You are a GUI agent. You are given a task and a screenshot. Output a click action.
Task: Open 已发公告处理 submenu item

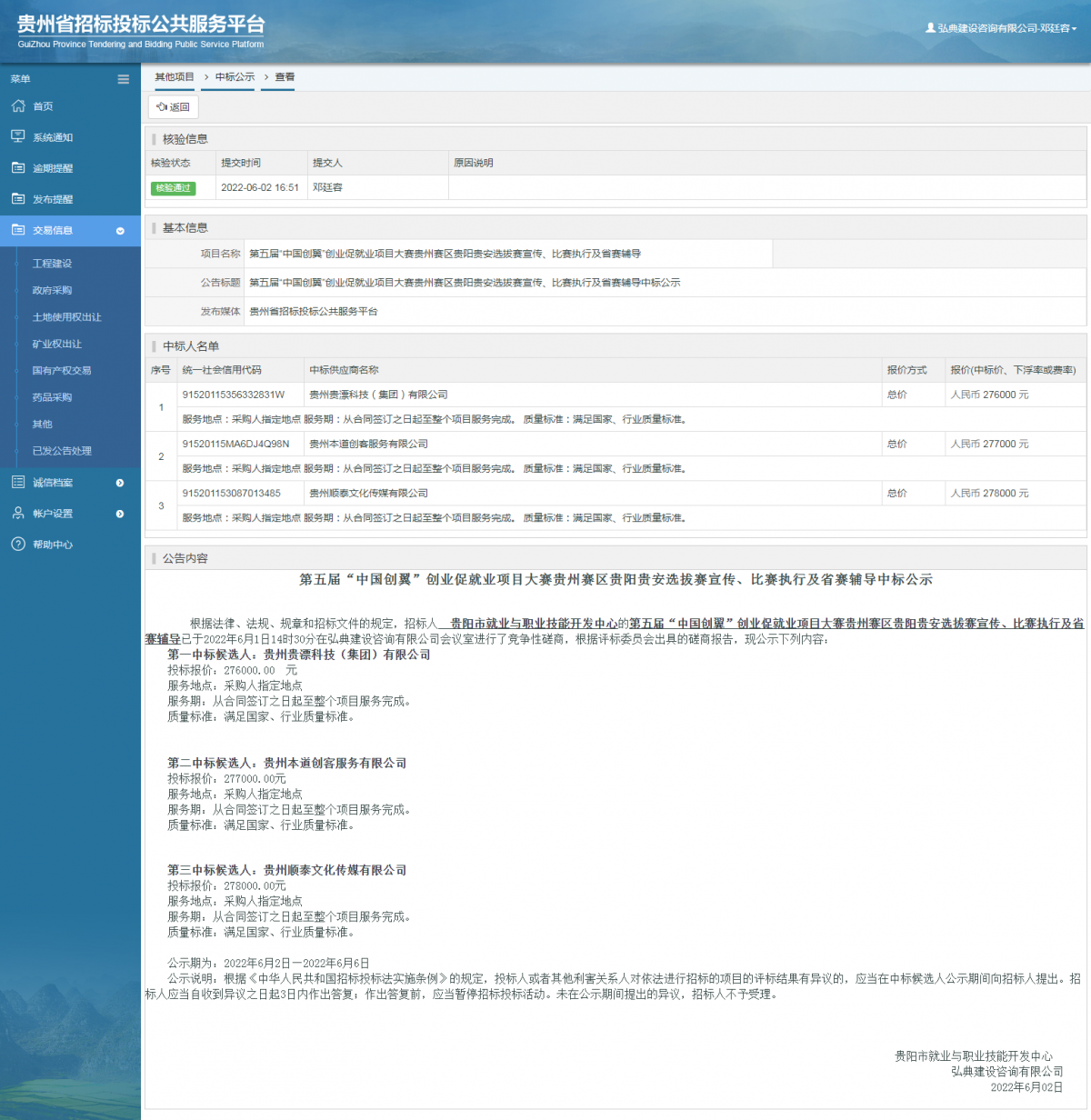pos(62,451)
